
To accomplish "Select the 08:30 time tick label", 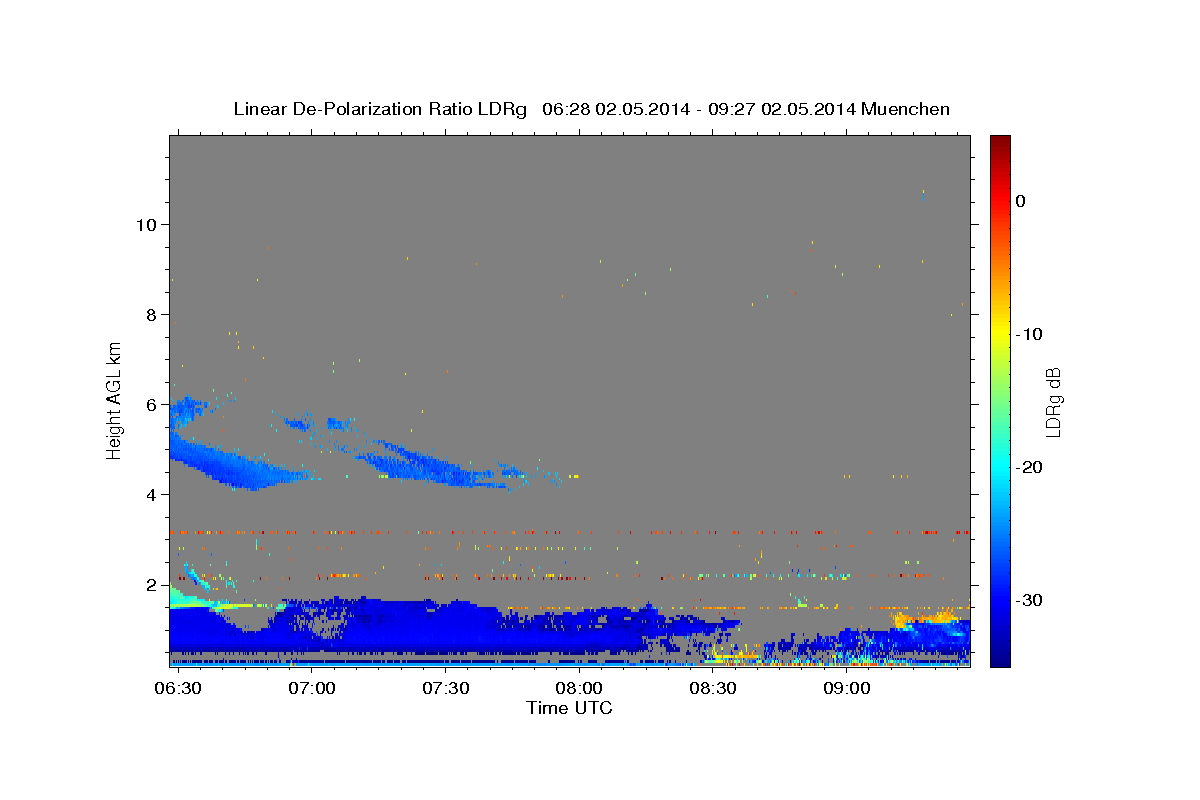I will click(712, 689).
